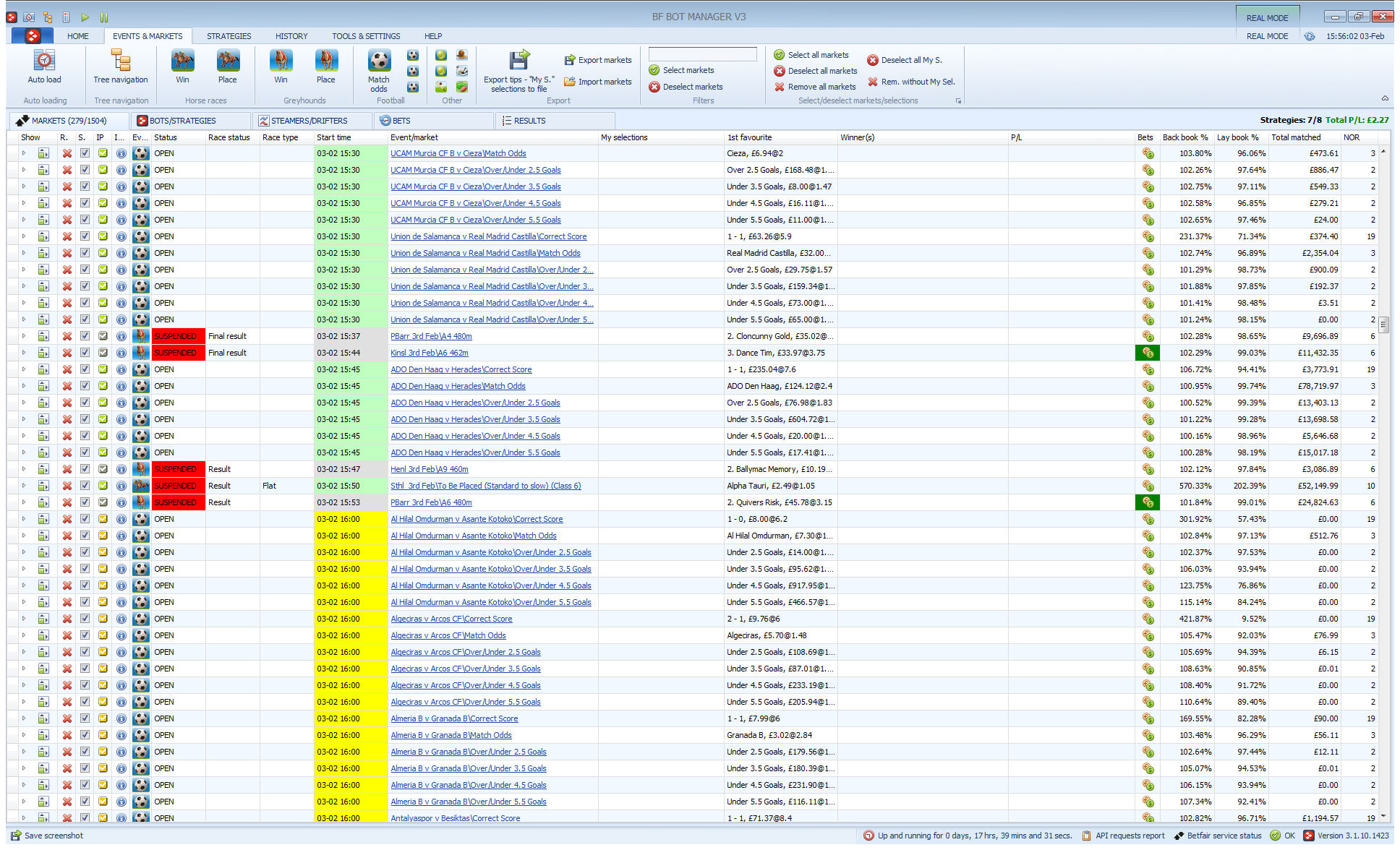Click the application red logo button
Viewport: 1400px width, 850px height.
point(33,36)
